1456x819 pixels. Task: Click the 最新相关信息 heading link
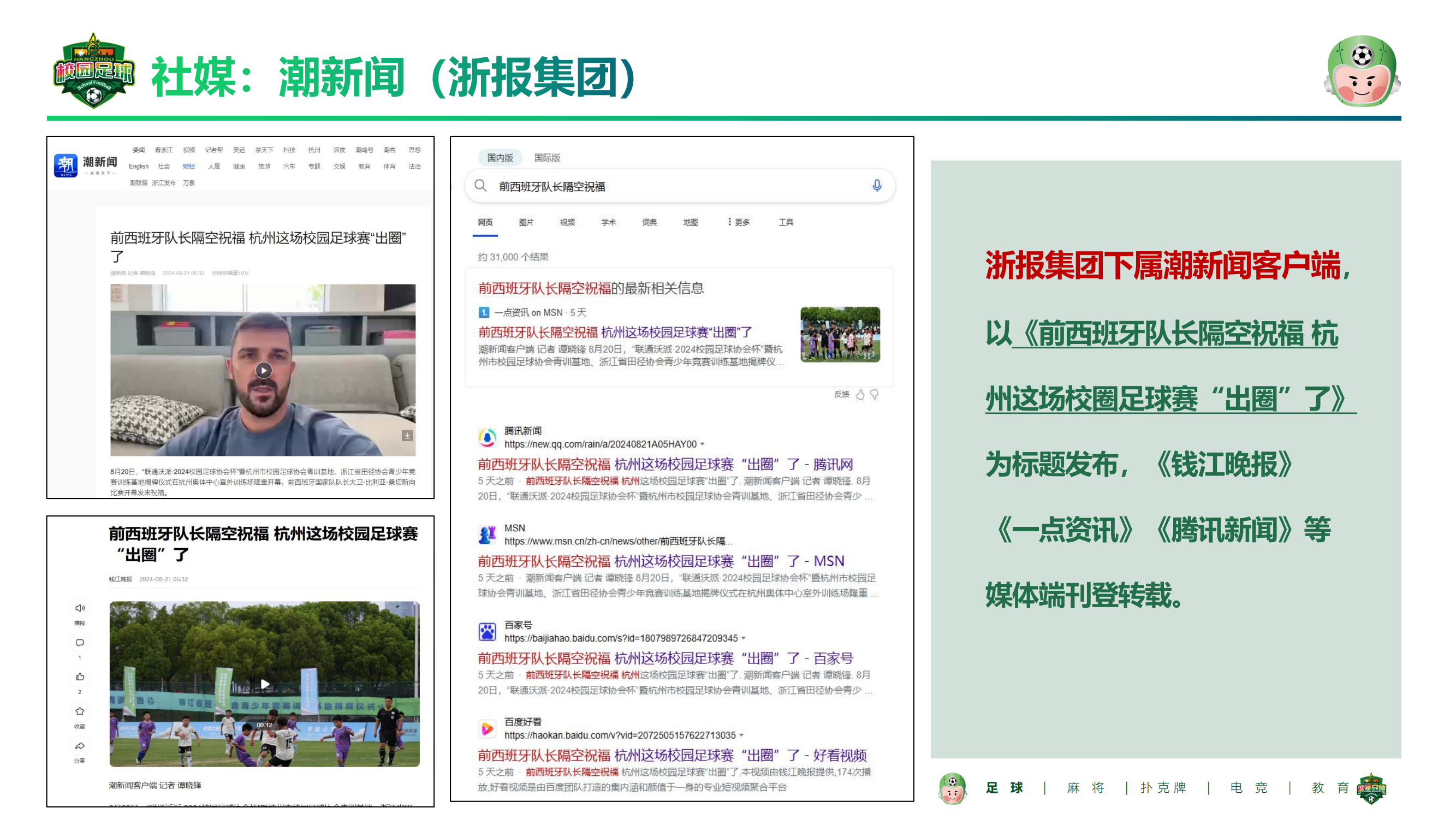pyautogui.click(x=591, y=288)
